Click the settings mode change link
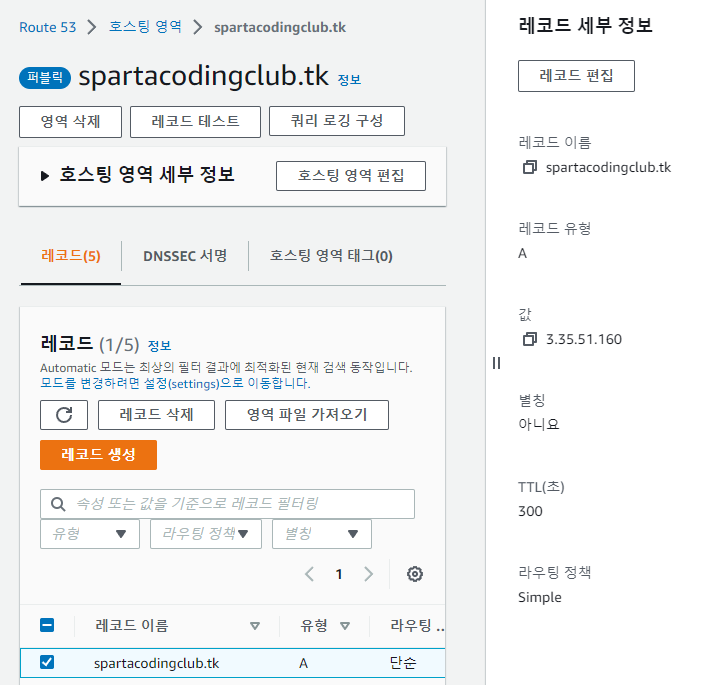The width and height of the screenshot is (722, 685). tap(175, 383)
